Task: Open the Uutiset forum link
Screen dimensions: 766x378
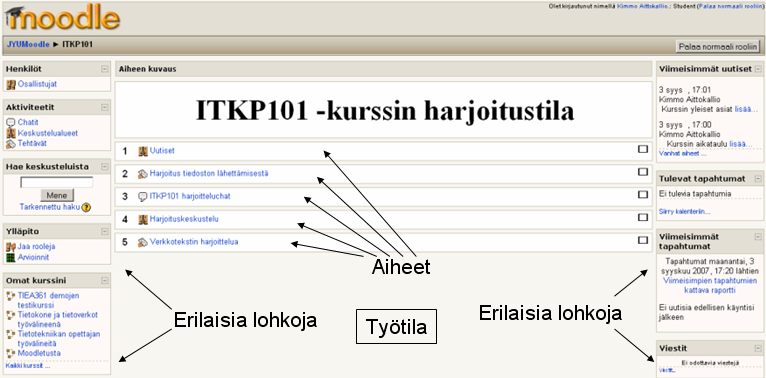Action: pos(162,151)
